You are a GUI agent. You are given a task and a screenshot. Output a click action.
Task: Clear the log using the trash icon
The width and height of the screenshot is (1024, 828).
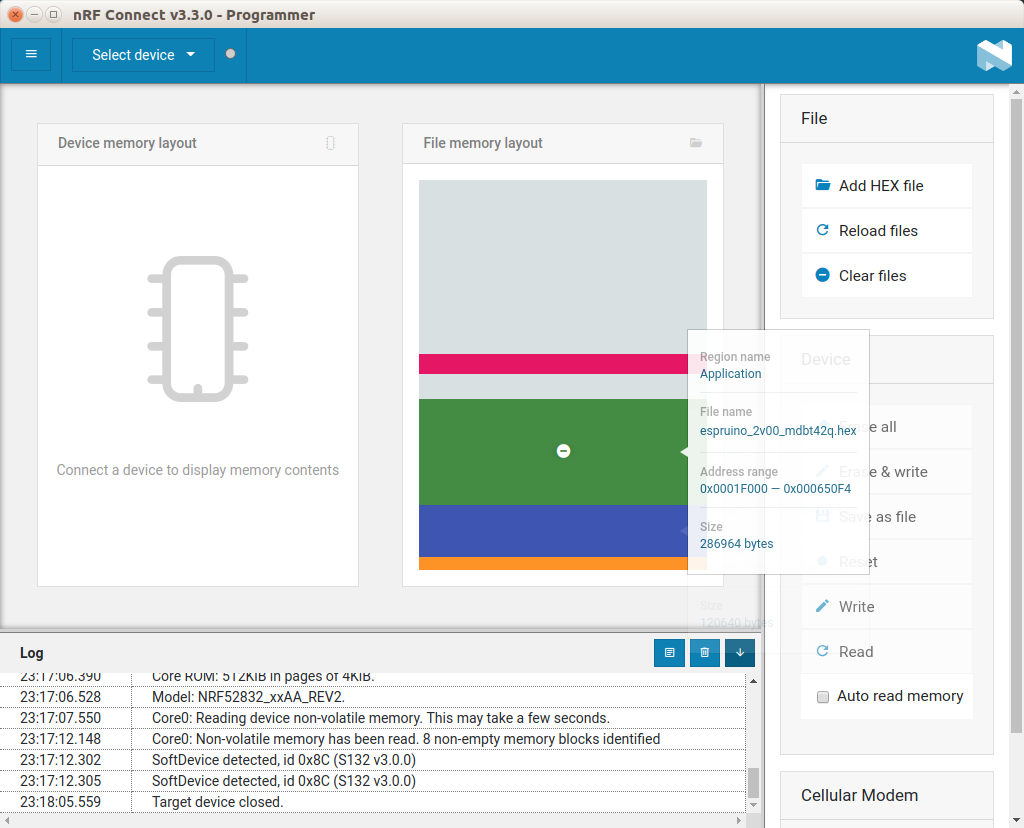point(704,652)
